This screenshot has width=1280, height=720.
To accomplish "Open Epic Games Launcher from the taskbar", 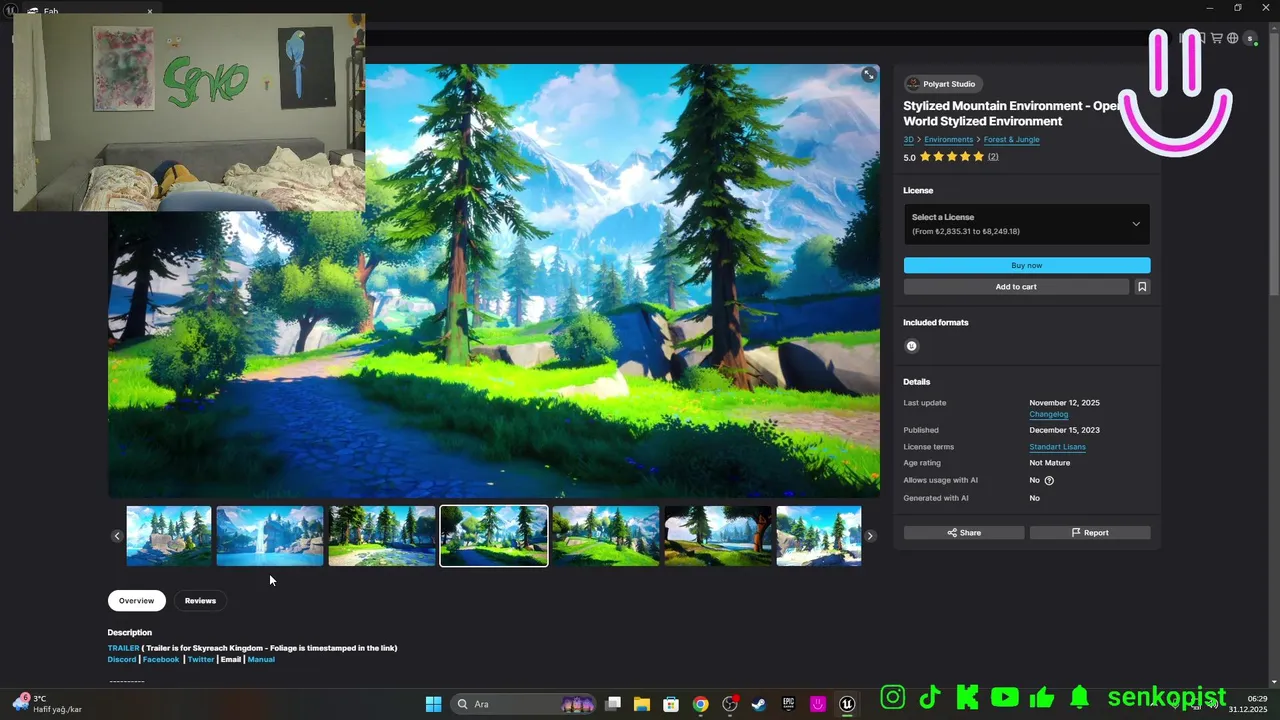I will (789, 704).
